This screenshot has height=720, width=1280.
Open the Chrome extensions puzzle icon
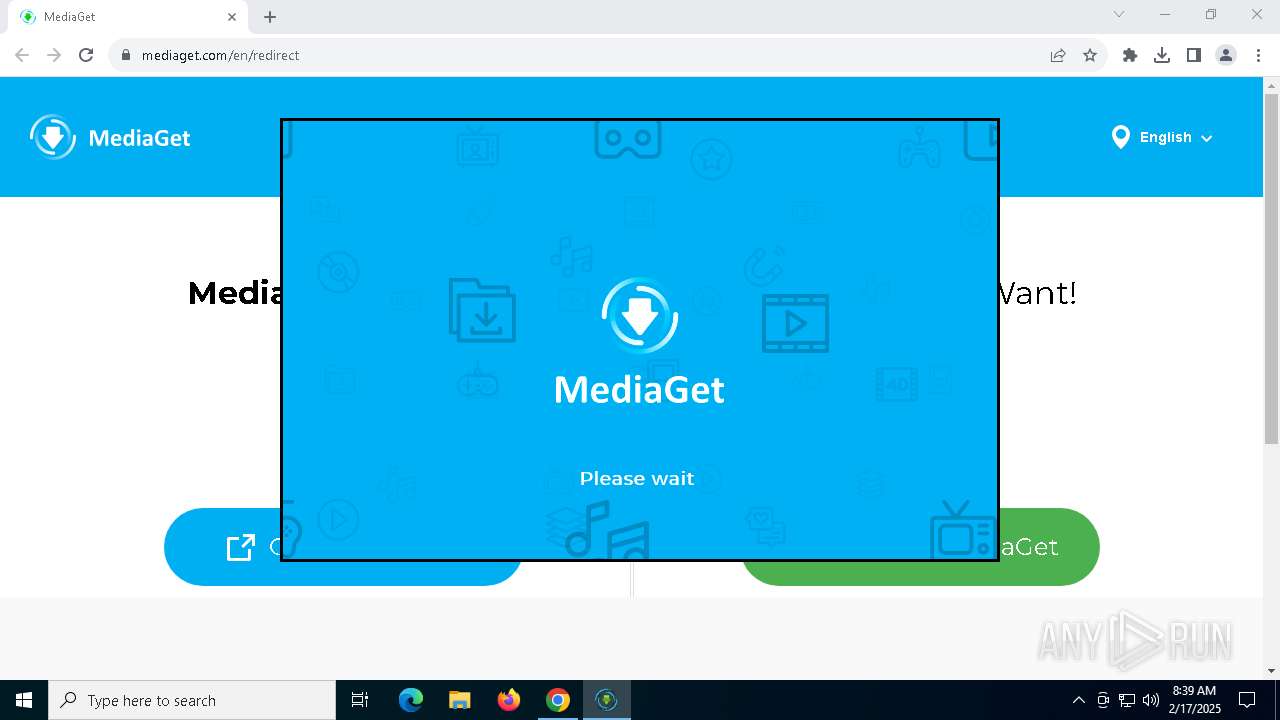(1130, 55)
